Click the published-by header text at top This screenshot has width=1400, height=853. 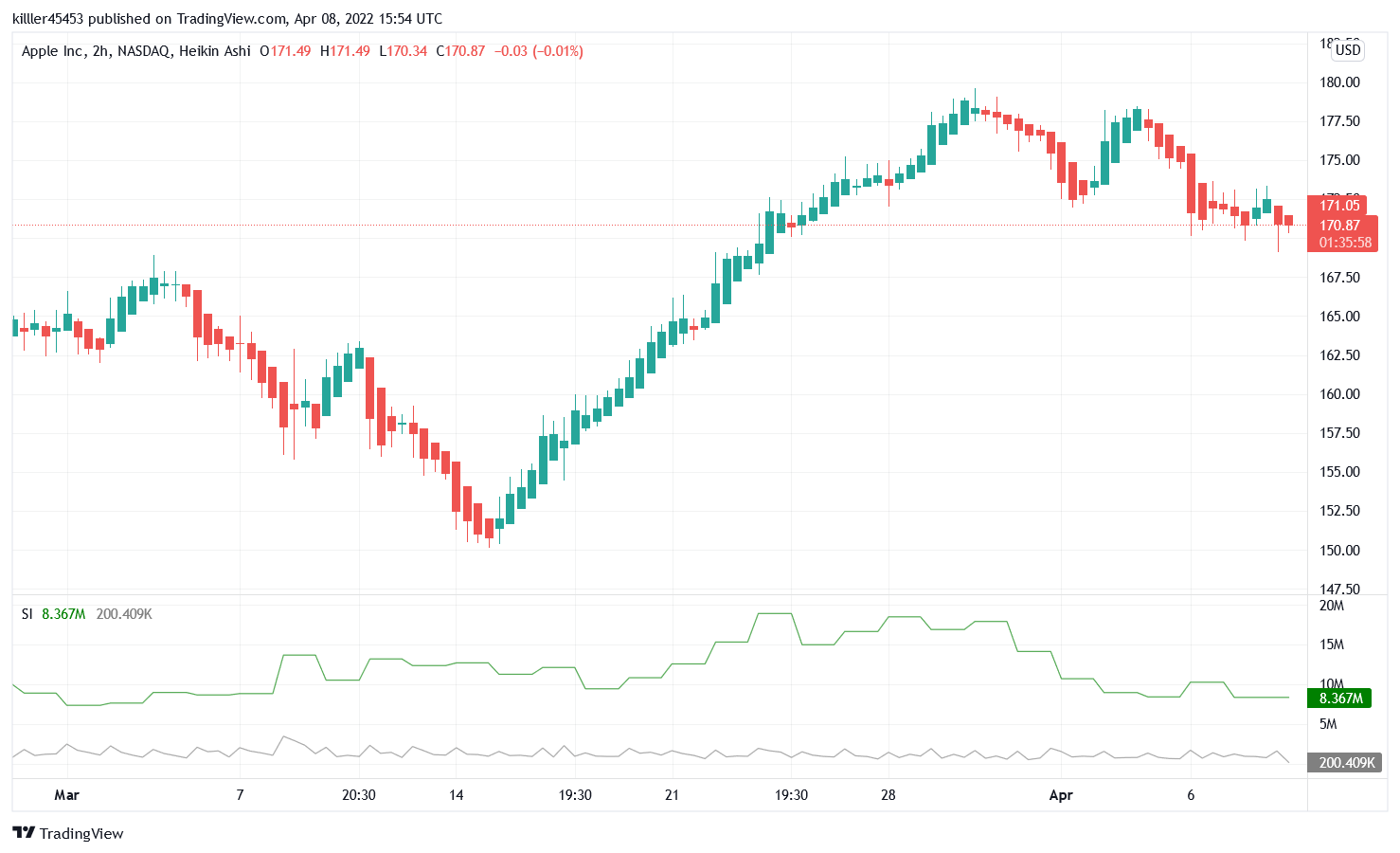[227, 19]
